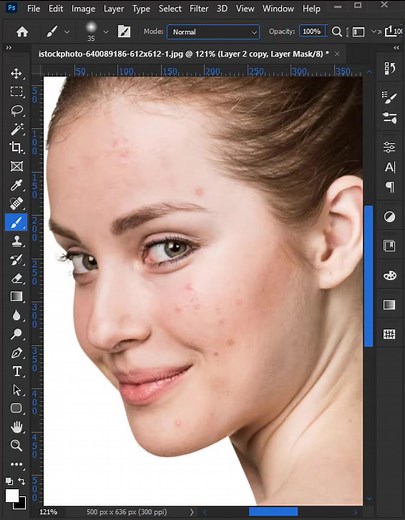Open the blending Mode dropdown
This screenshot has height=520, width=405.
click(x=213, y=32)
